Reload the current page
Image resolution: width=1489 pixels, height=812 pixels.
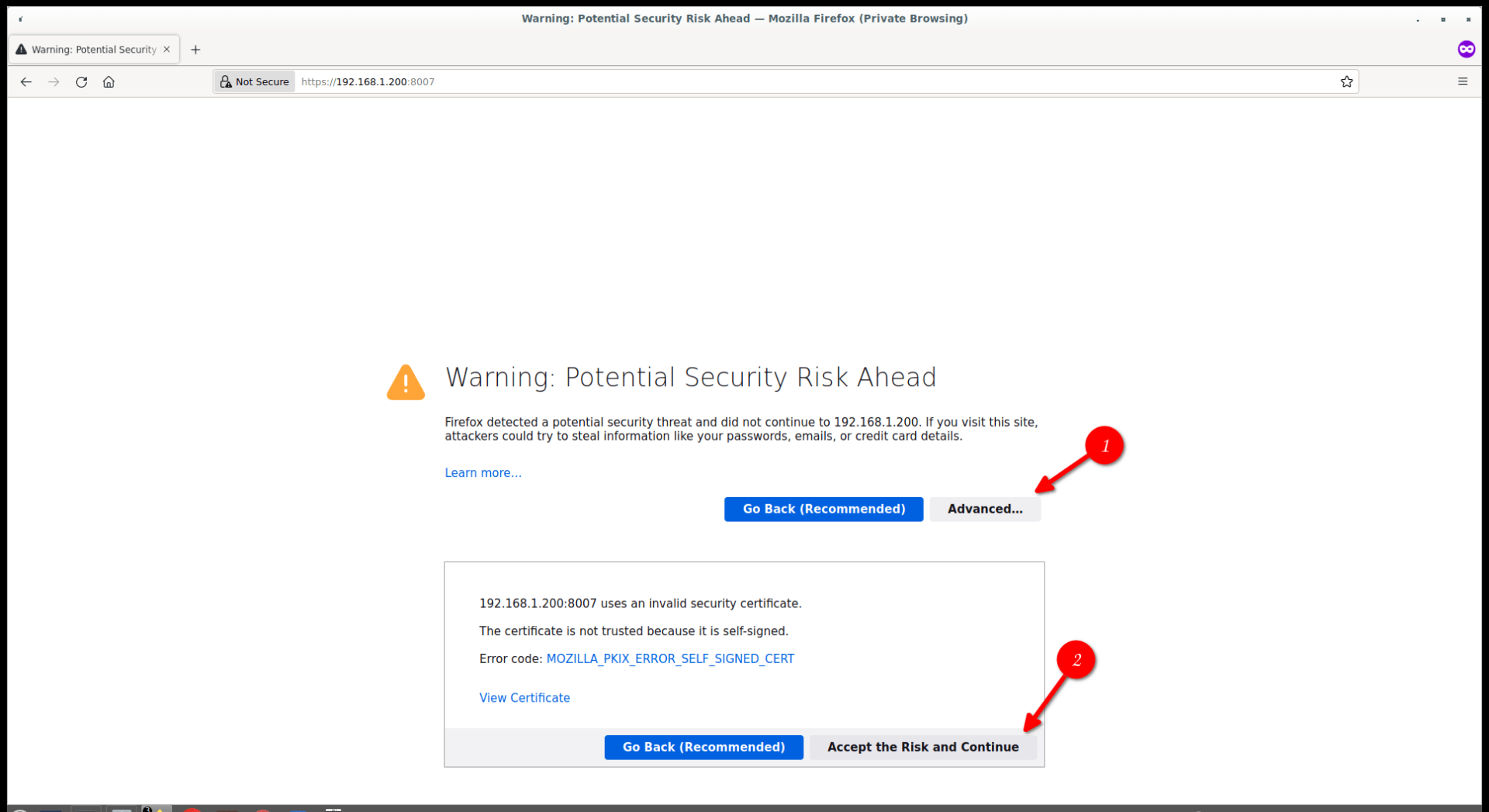[x=81, y=81]
